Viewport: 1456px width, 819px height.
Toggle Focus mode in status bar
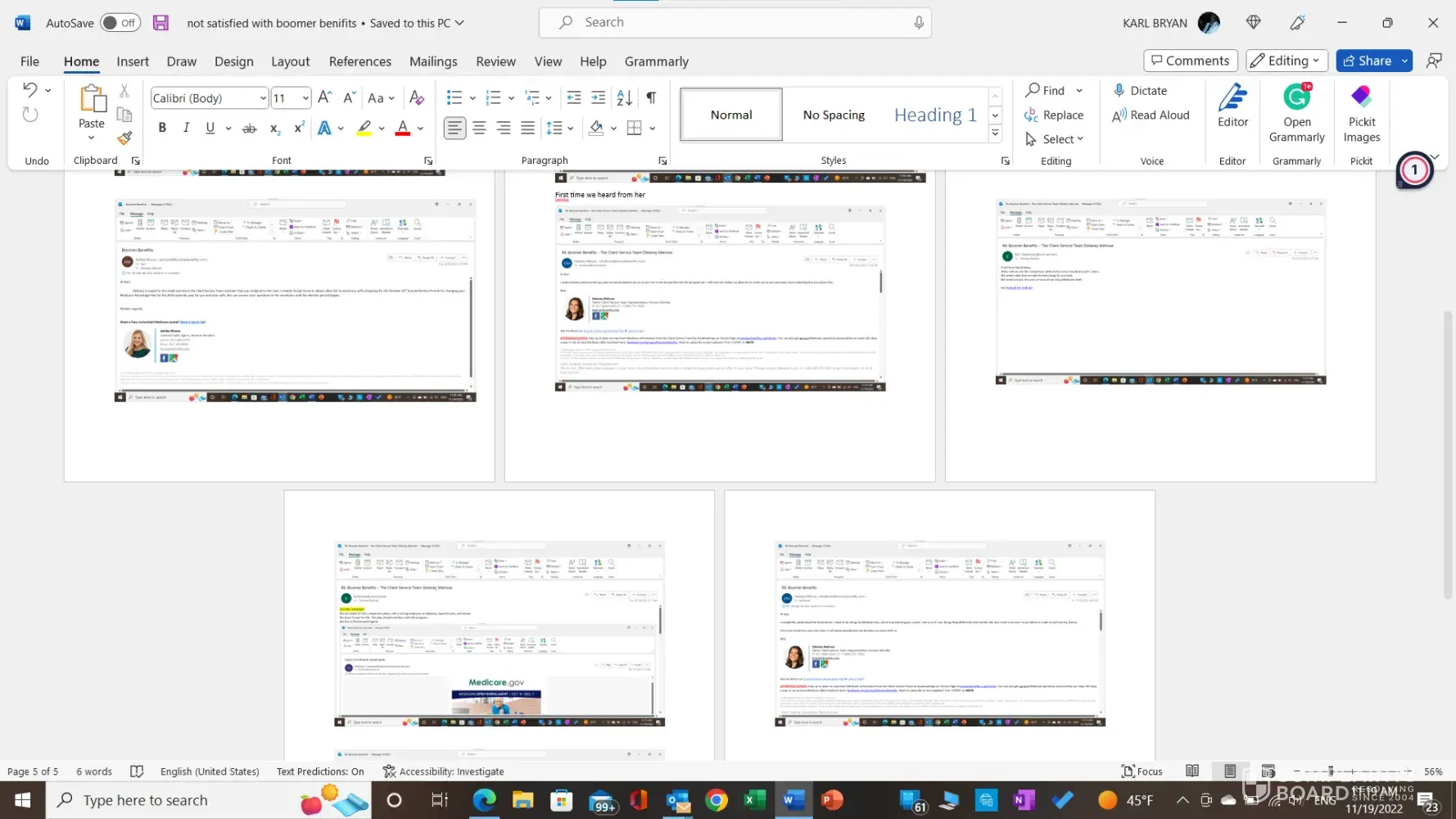(x=1142, y=771)
